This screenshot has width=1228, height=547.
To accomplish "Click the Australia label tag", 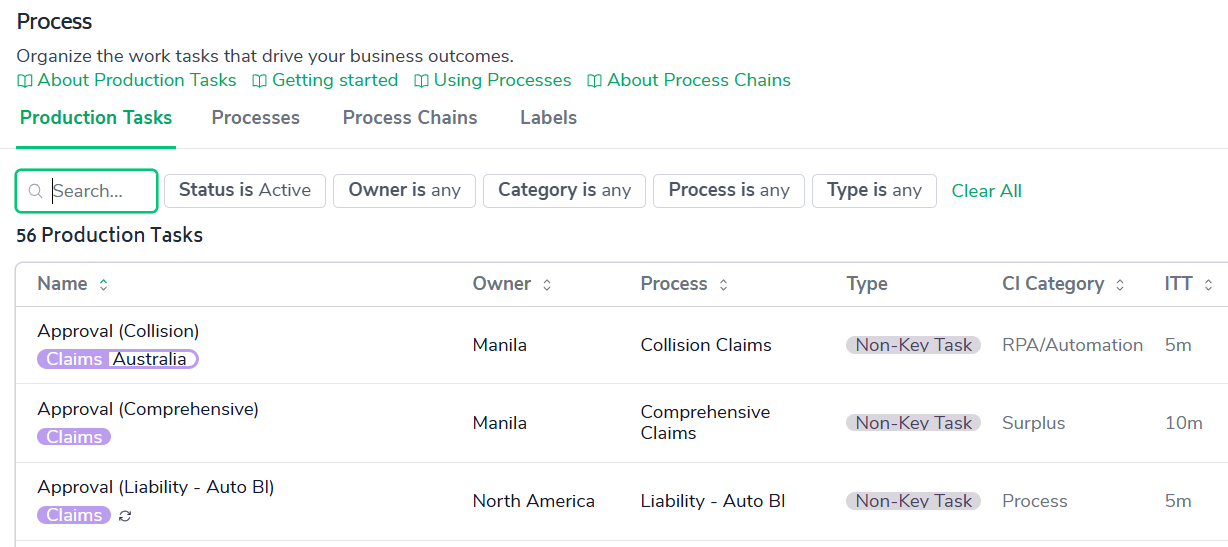I will 150,359.
